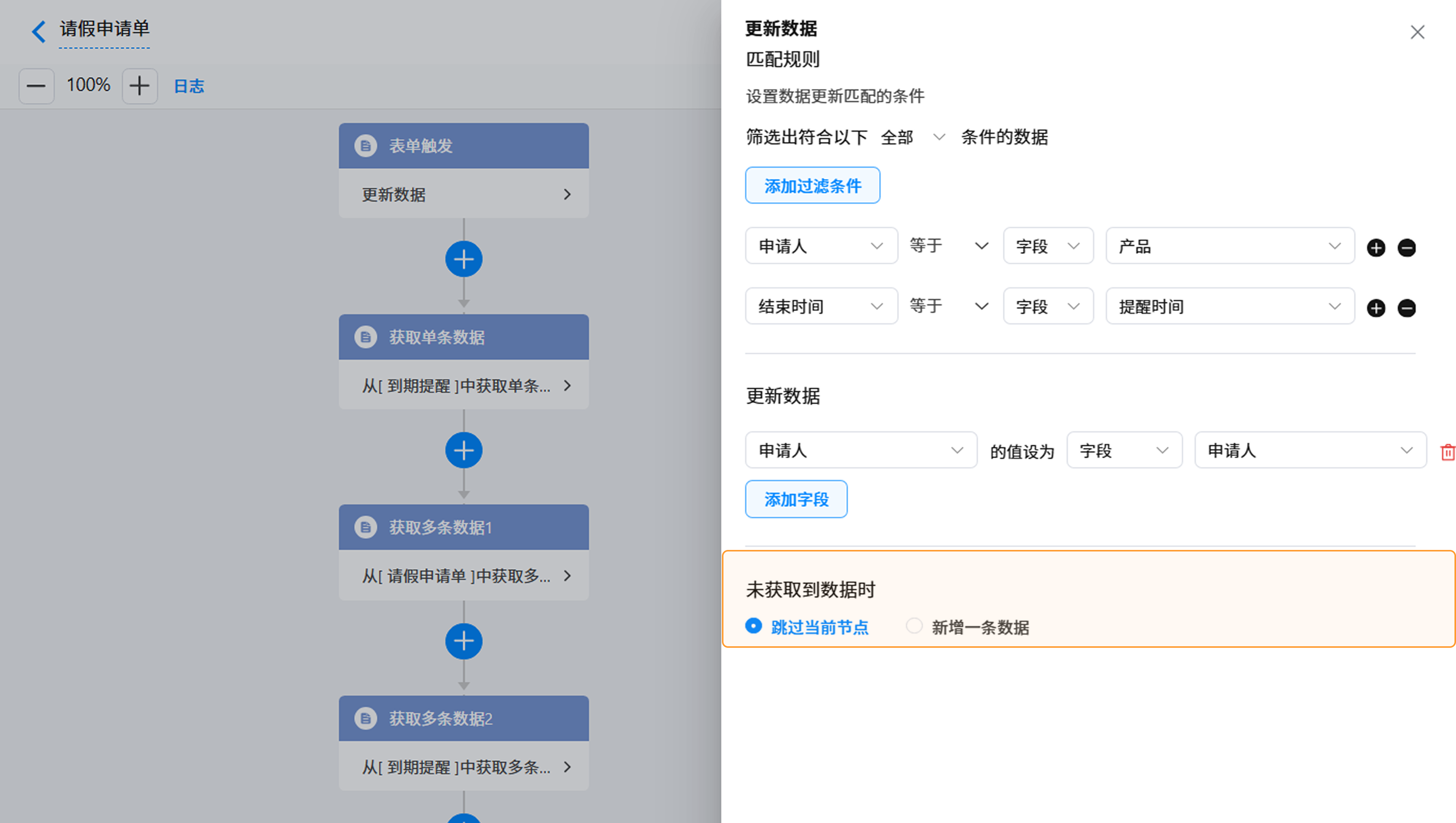Select the 新增一条数据 radio option
The width and height of the screenshot is (1456, 823).
tap(914, 626)
